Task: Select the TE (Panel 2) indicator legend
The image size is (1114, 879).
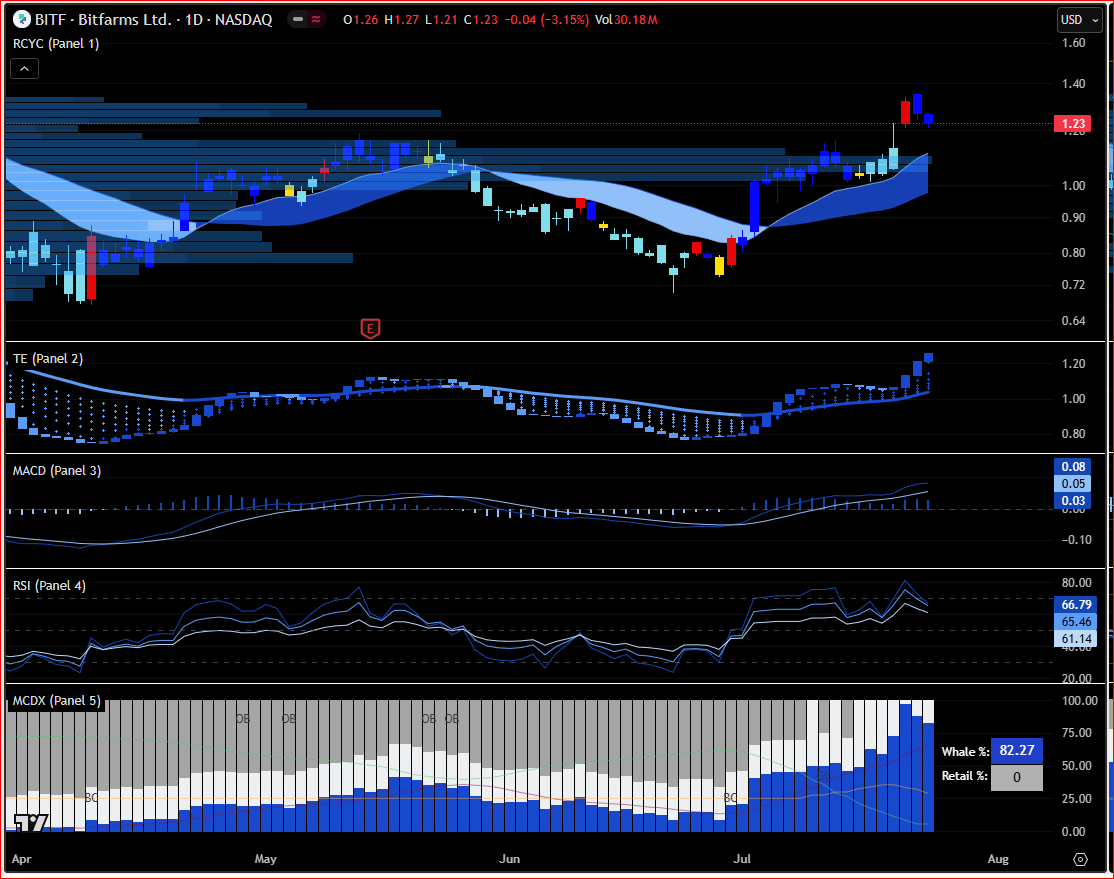Action: tap(48, 359)
